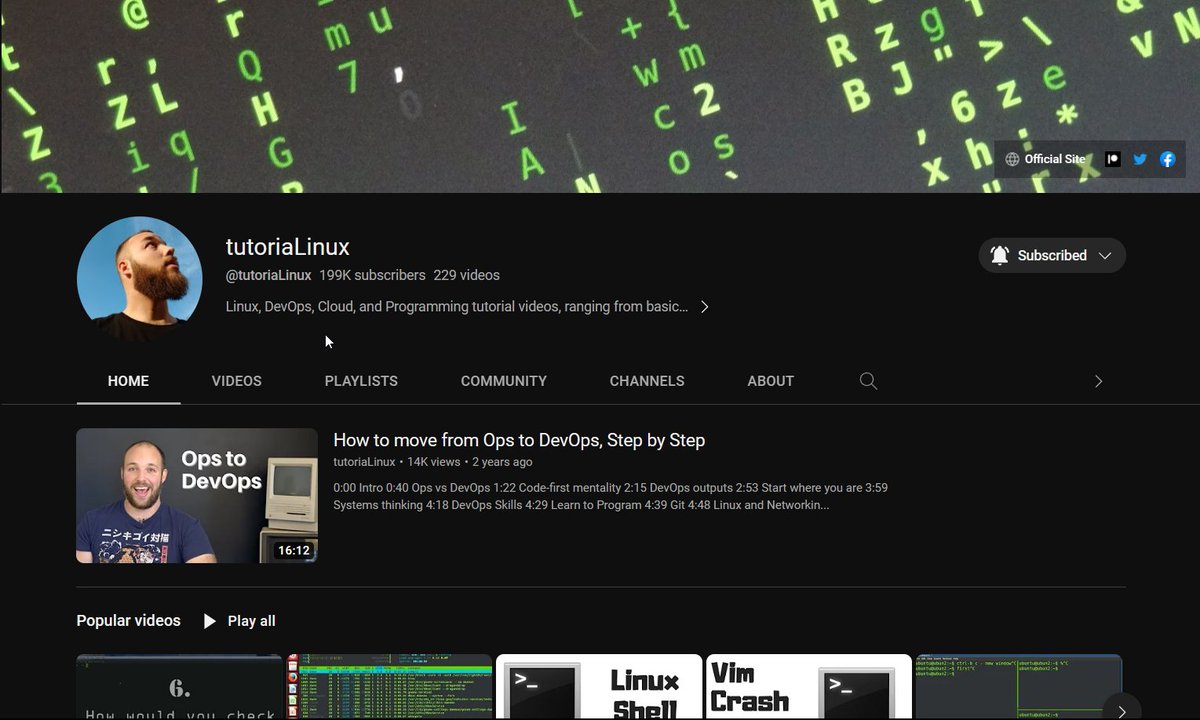Image resolution: width=1200 pixels, height=720 pixels.
Task: Click the search icon in channel tabs
Action: click(x=868, y=381)
